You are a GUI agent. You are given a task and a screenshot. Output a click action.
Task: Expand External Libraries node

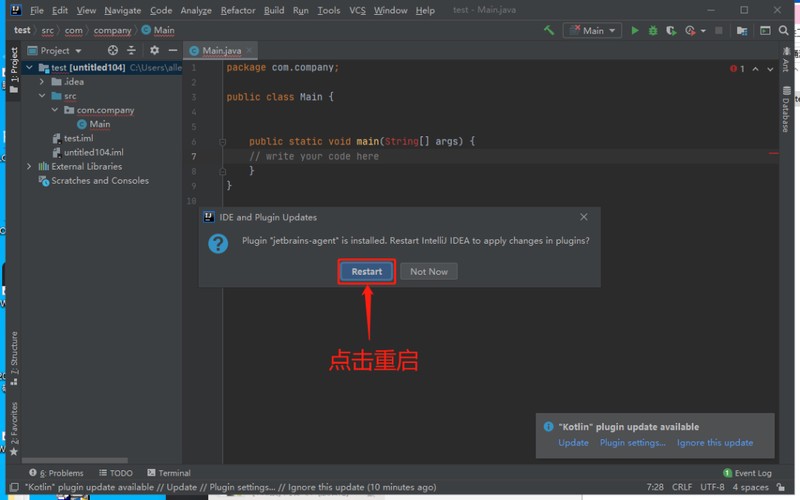[x=29, y=167]
